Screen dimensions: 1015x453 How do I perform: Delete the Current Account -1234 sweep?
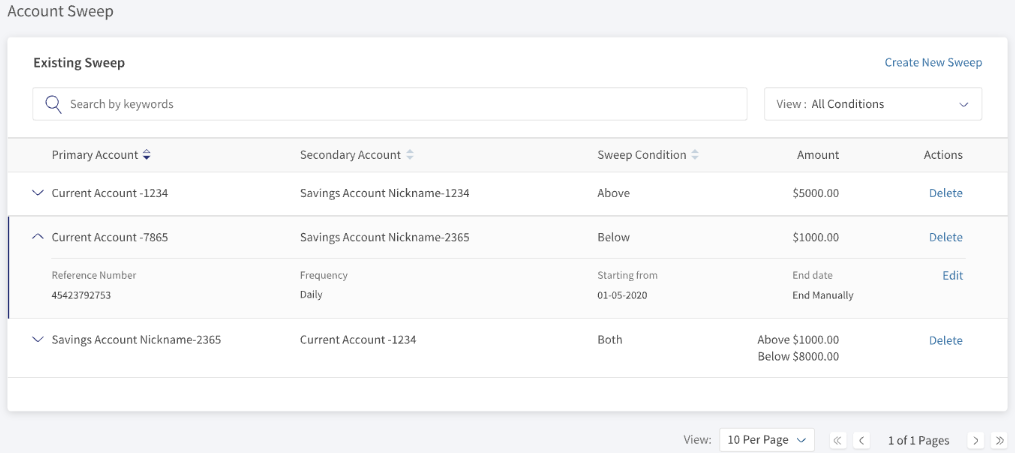pos(945,193)
